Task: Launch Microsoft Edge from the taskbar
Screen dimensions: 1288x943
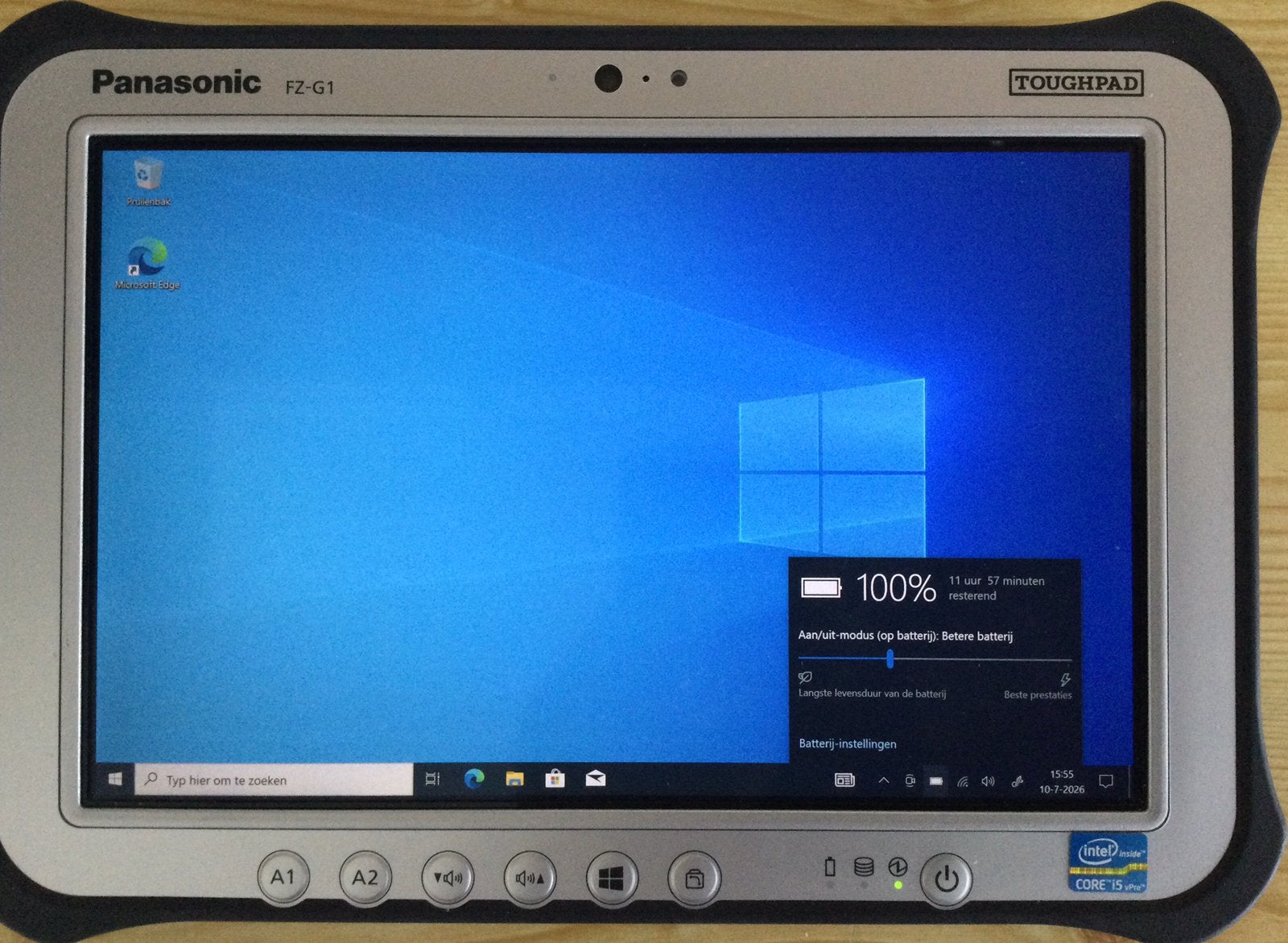Action: tap(474, 779)
